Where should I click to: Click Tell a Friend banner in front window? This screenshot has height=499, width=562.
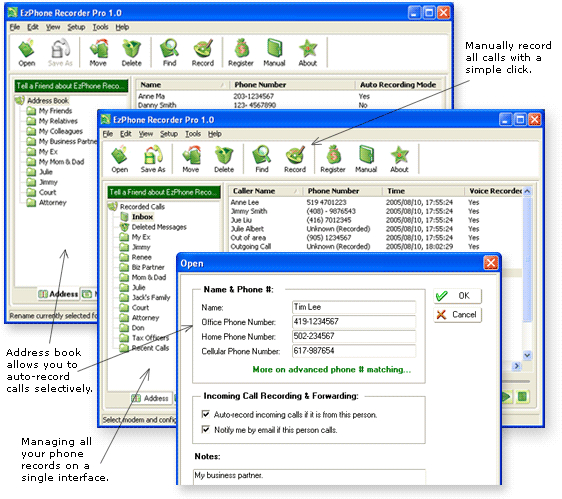(164, 192)
